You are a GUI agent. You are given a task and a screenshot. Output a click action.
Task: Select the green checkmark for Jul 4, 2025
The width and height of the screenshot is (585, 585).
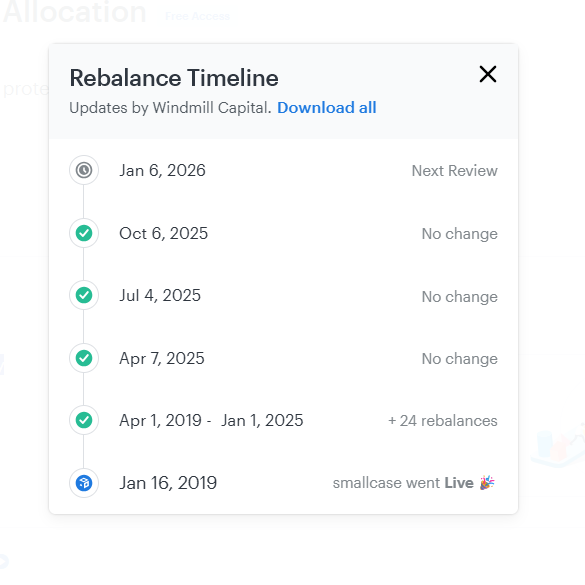[84, 295]
